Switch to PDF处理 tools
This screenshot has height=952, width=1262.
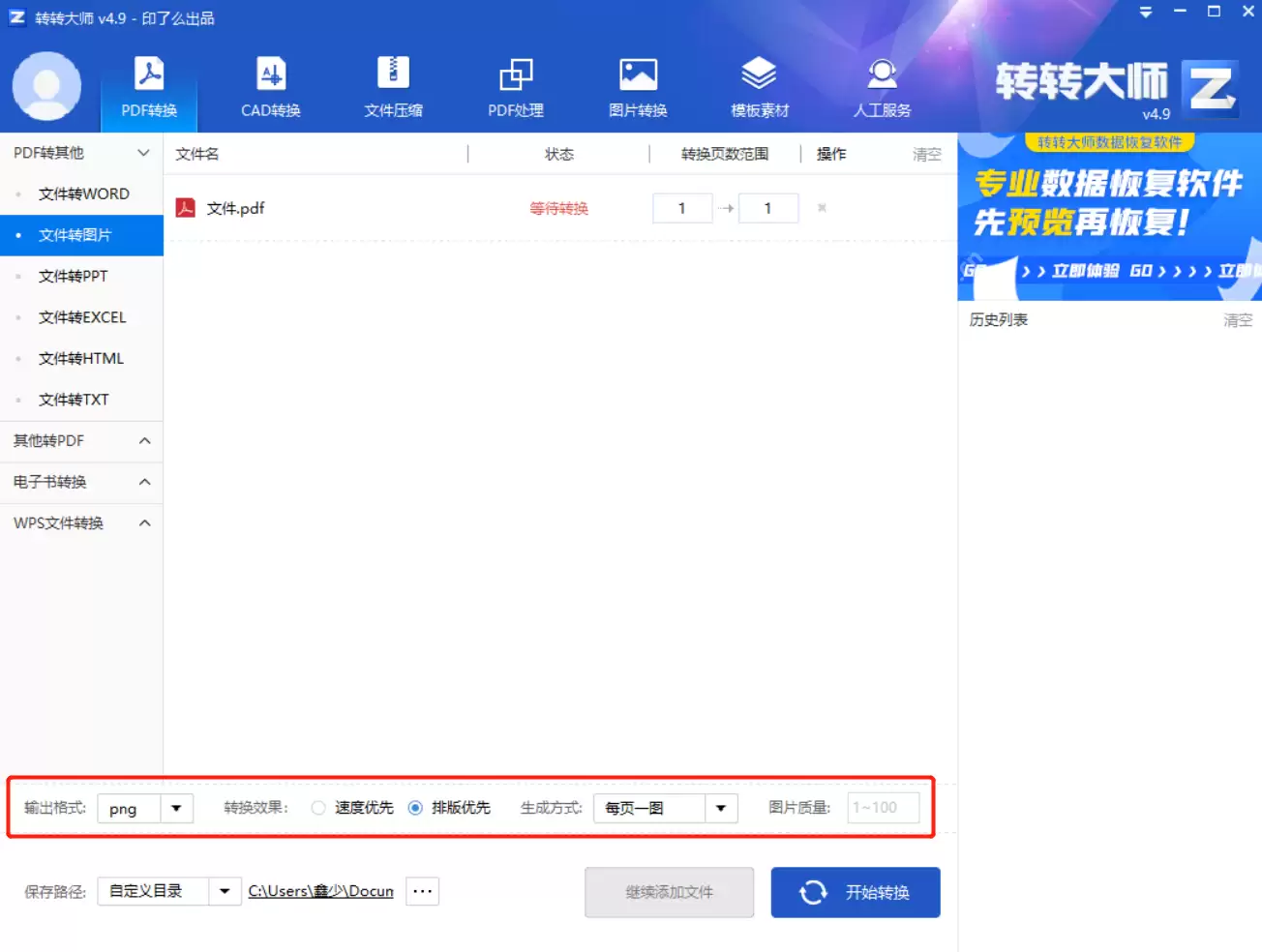pyautogui.click(x=514, y=87)
